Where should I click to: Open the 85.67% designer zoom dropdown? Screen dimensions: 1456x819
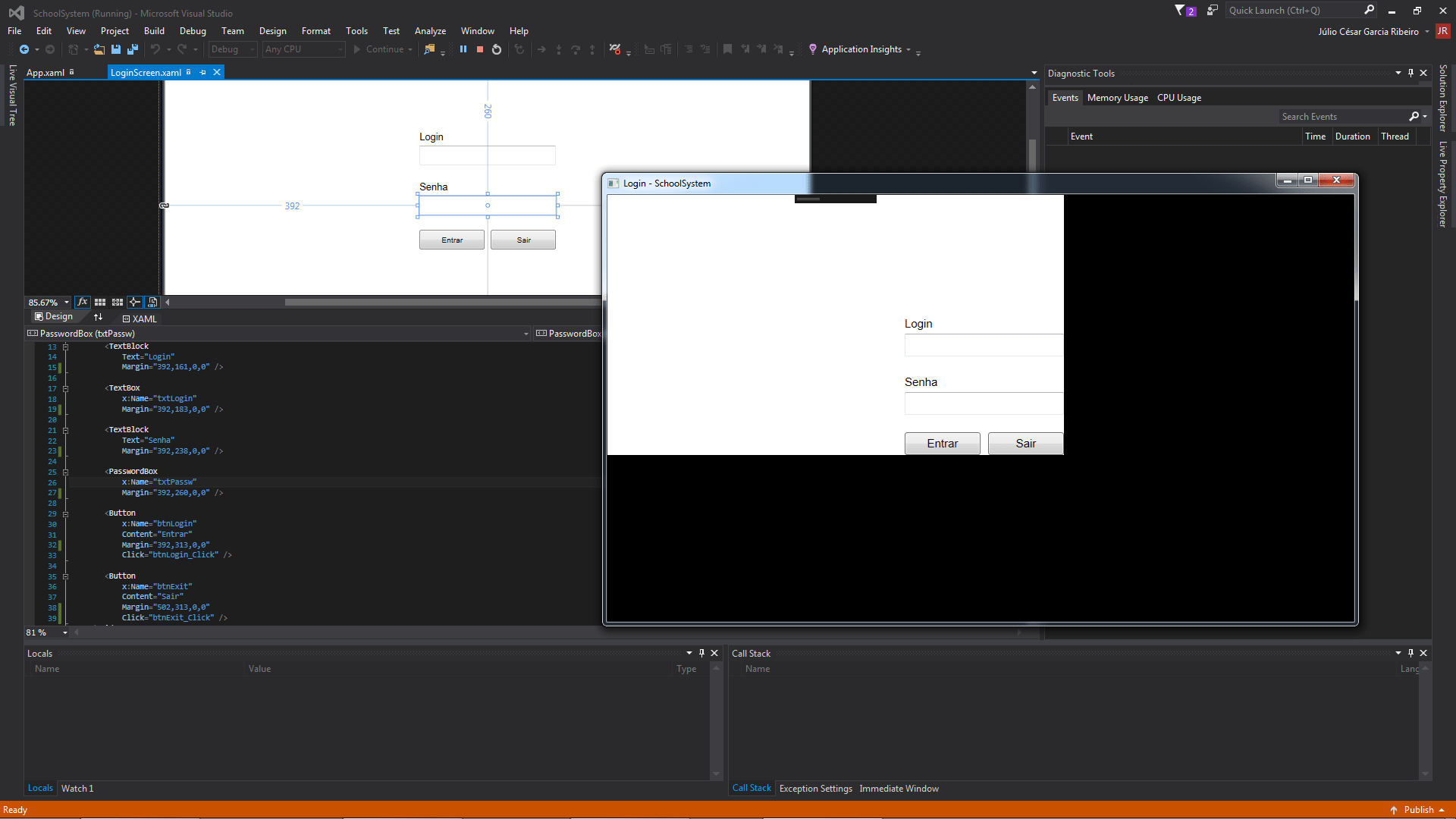[x=67, y=303]
